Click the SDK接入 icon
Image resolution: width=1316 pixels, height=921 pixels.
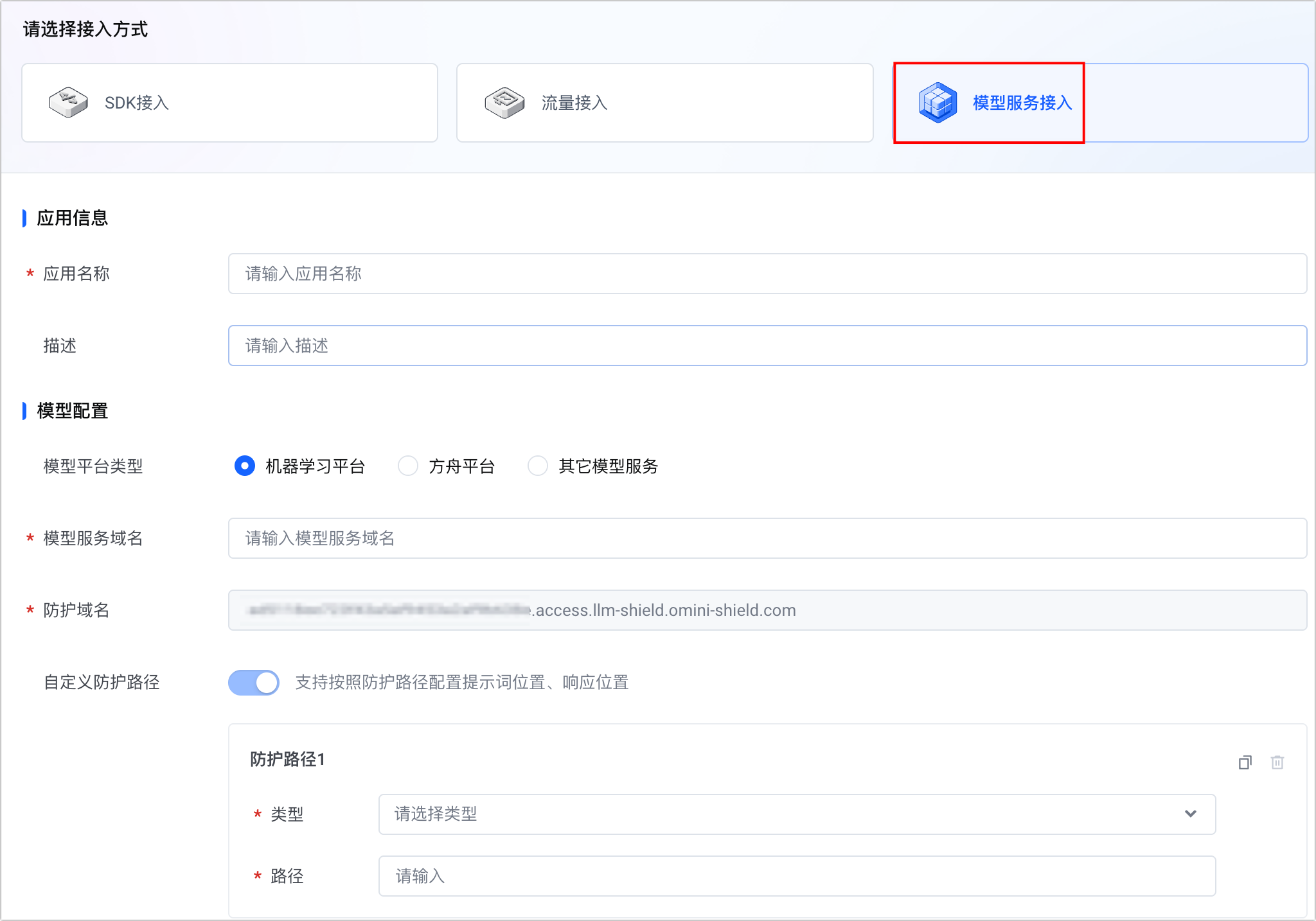[x=68, y=103]
